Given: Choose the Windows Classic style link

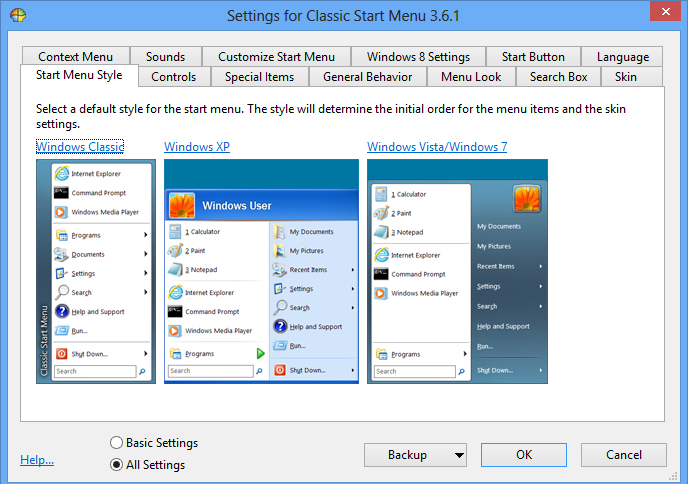Looking at the screenshot, I should [80, 147].
